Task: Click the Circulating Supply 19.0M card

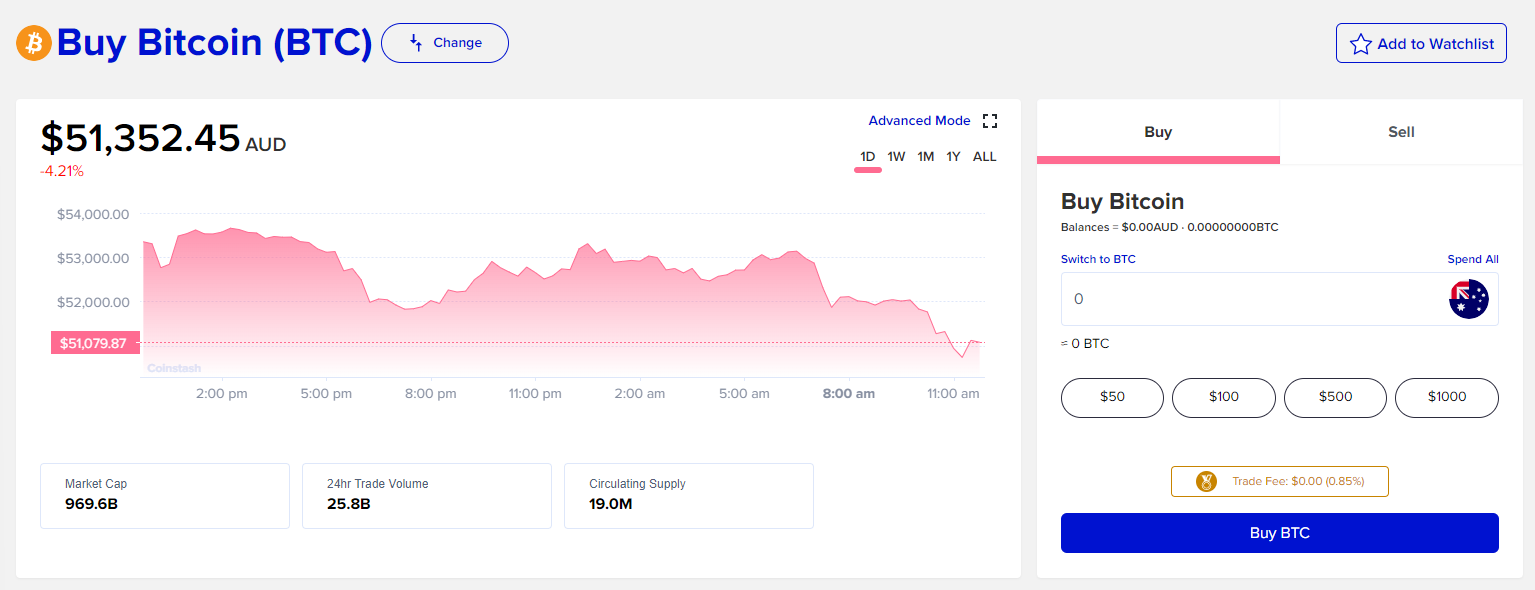Action: pos(689,496)
